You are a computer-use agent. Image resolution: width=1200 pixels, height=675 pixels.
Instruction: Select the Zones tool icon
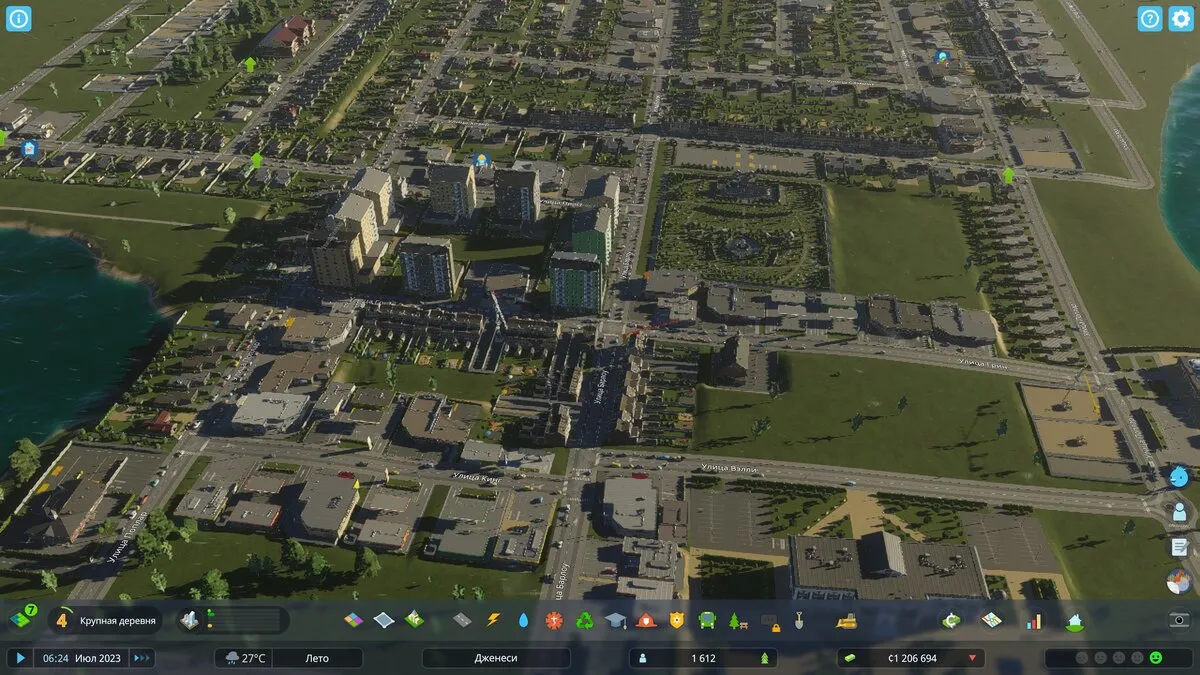(354, 620)
